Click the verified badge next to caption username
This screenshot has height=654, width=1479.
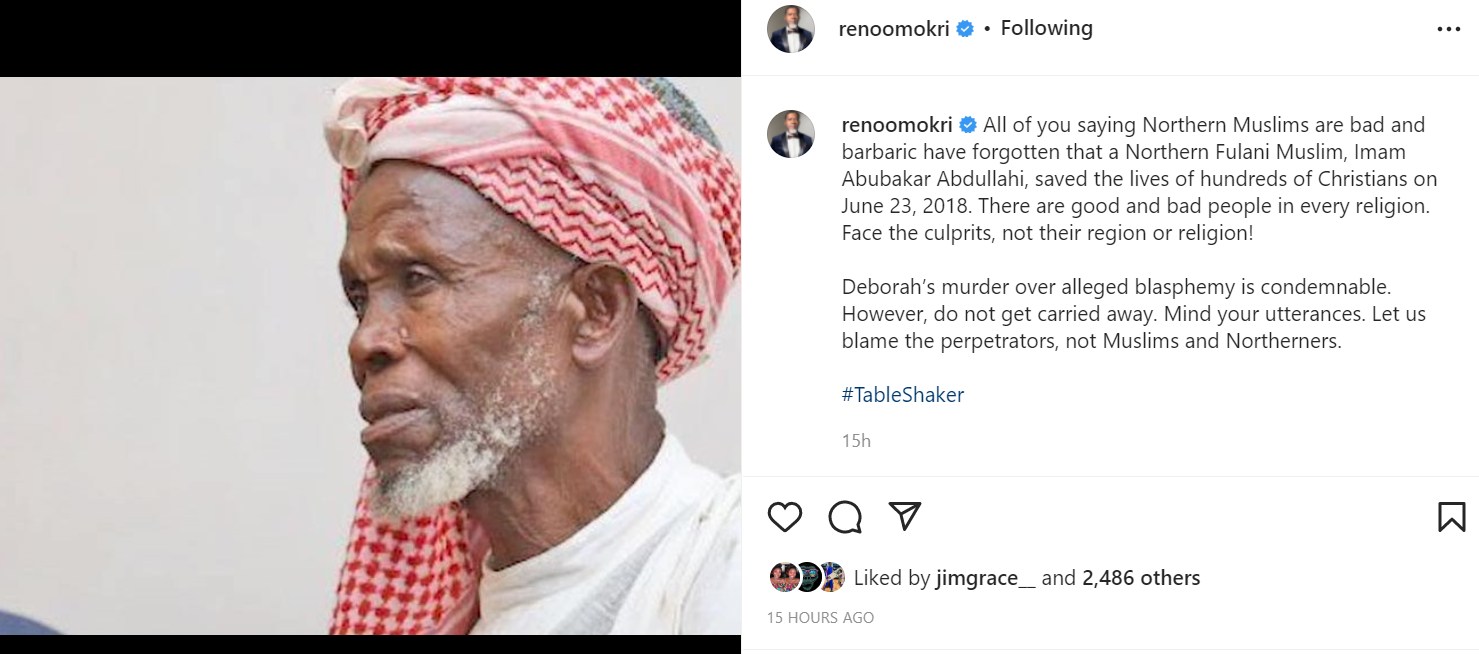968,125
